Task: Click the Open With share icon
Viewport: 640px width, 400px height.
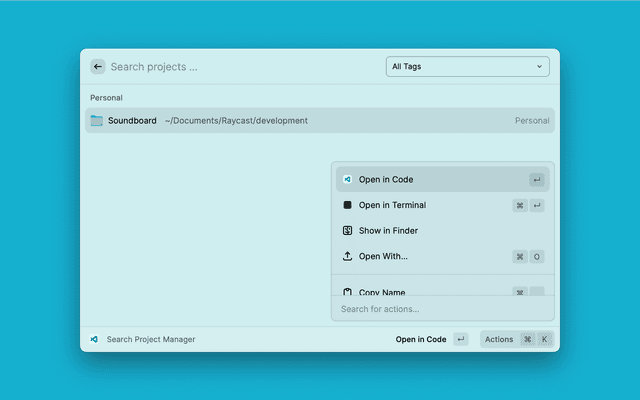Action: point(347,256)
